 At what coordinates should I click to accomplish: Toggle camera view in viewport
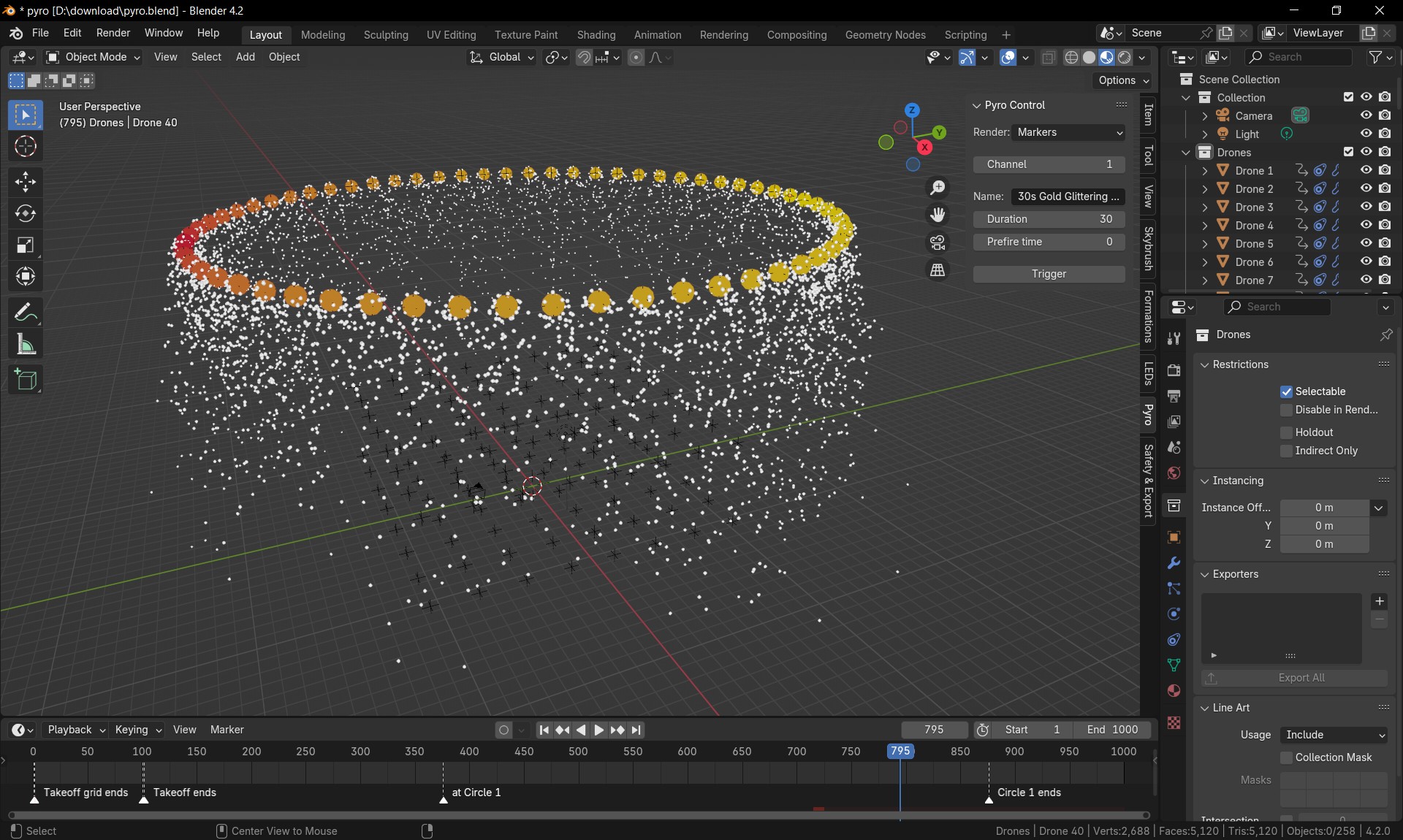(x=938, y=243)
